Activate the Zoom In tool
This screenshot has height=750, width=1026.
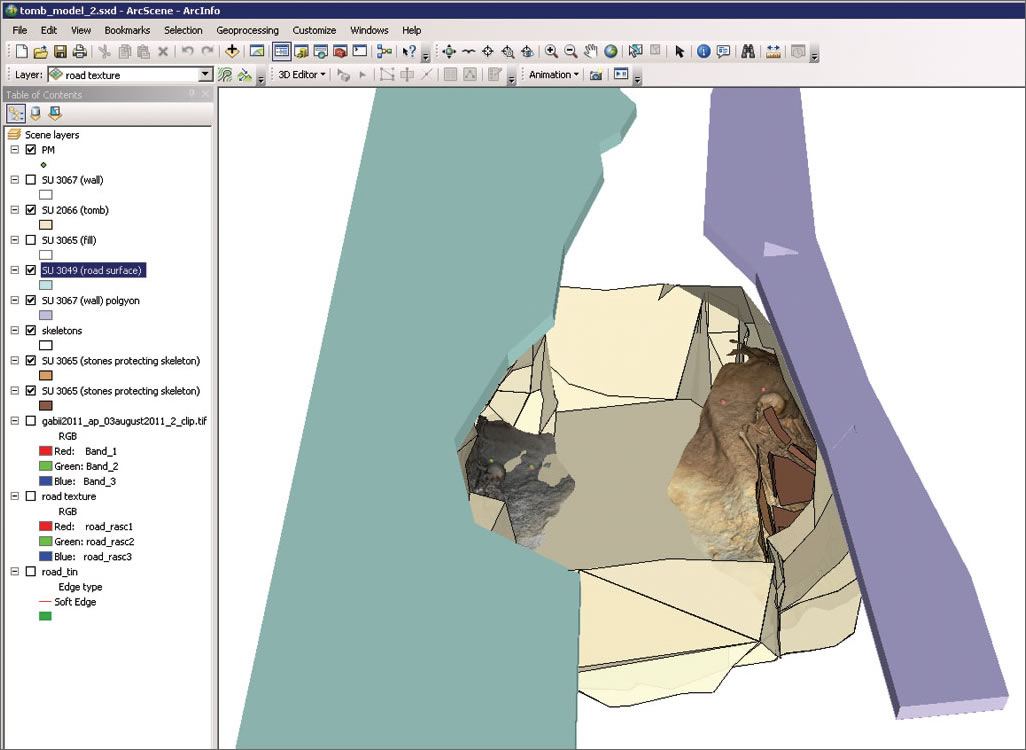click(x=551, y=51)
